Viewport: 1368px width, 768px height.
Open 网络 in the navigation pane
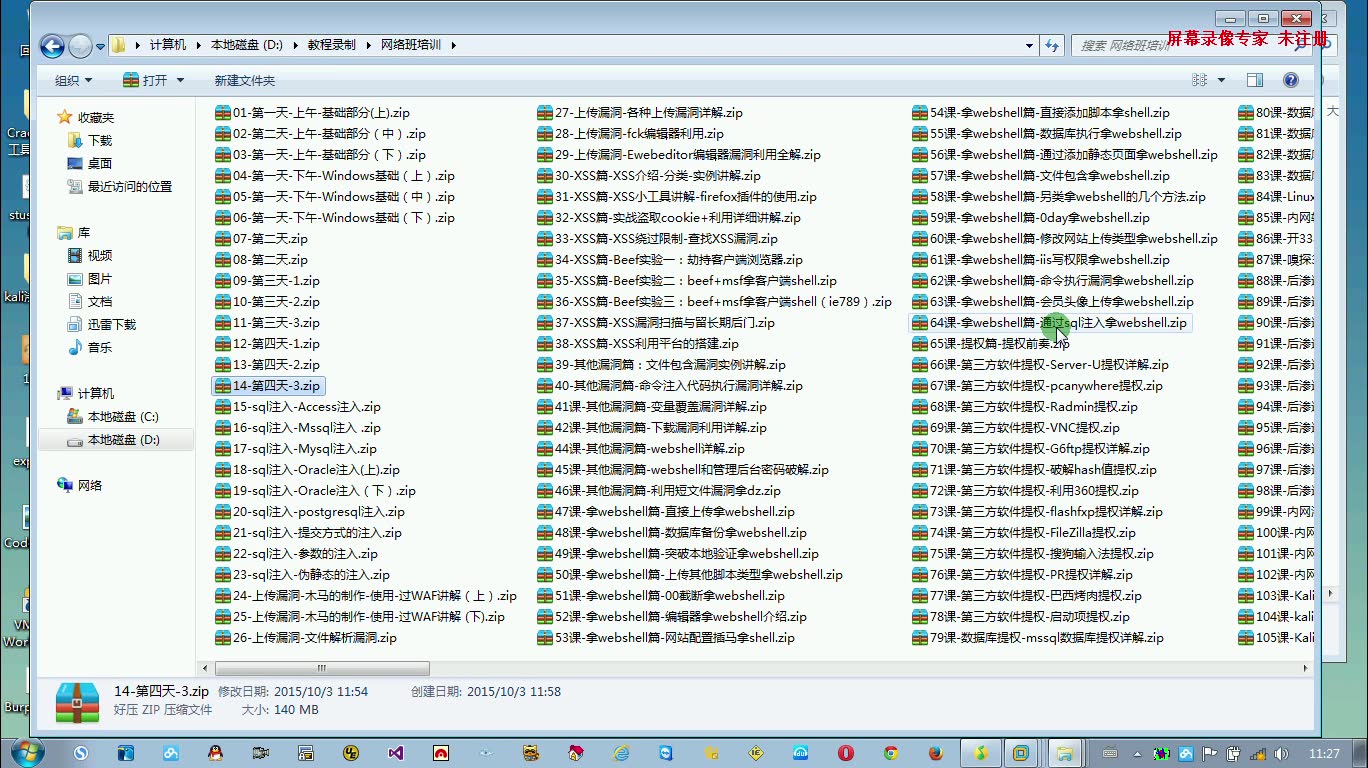(x=90, y=486)
